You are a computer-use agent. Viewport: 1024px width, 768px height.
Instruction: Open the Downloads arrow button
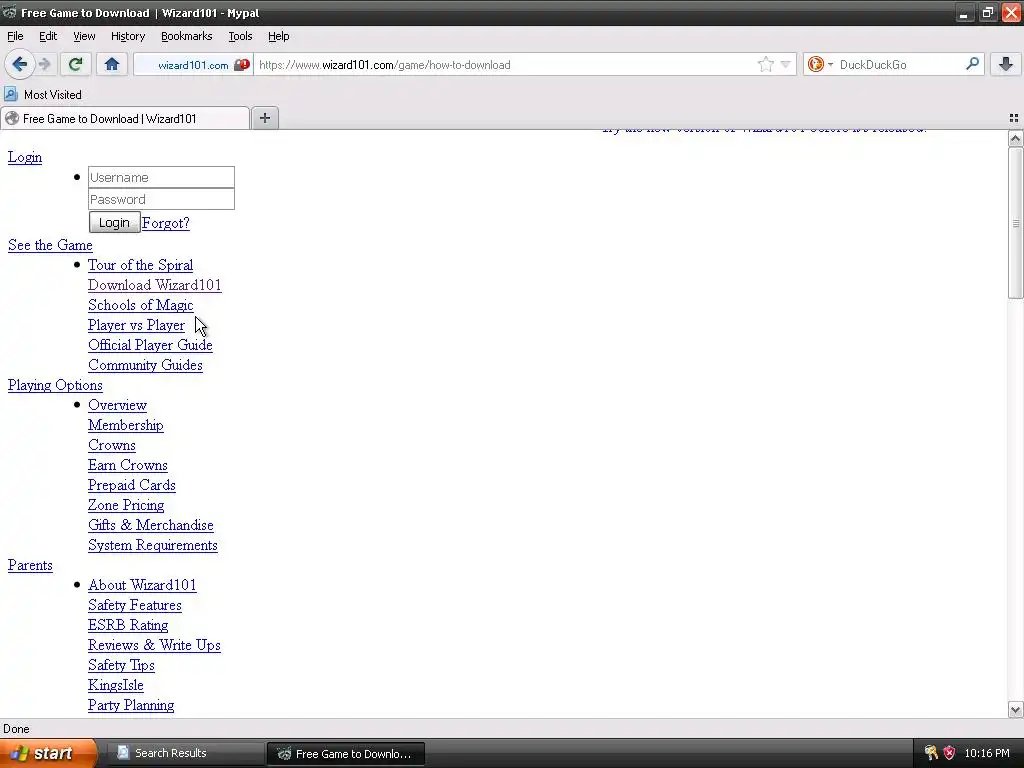(x=1006, y=64)
